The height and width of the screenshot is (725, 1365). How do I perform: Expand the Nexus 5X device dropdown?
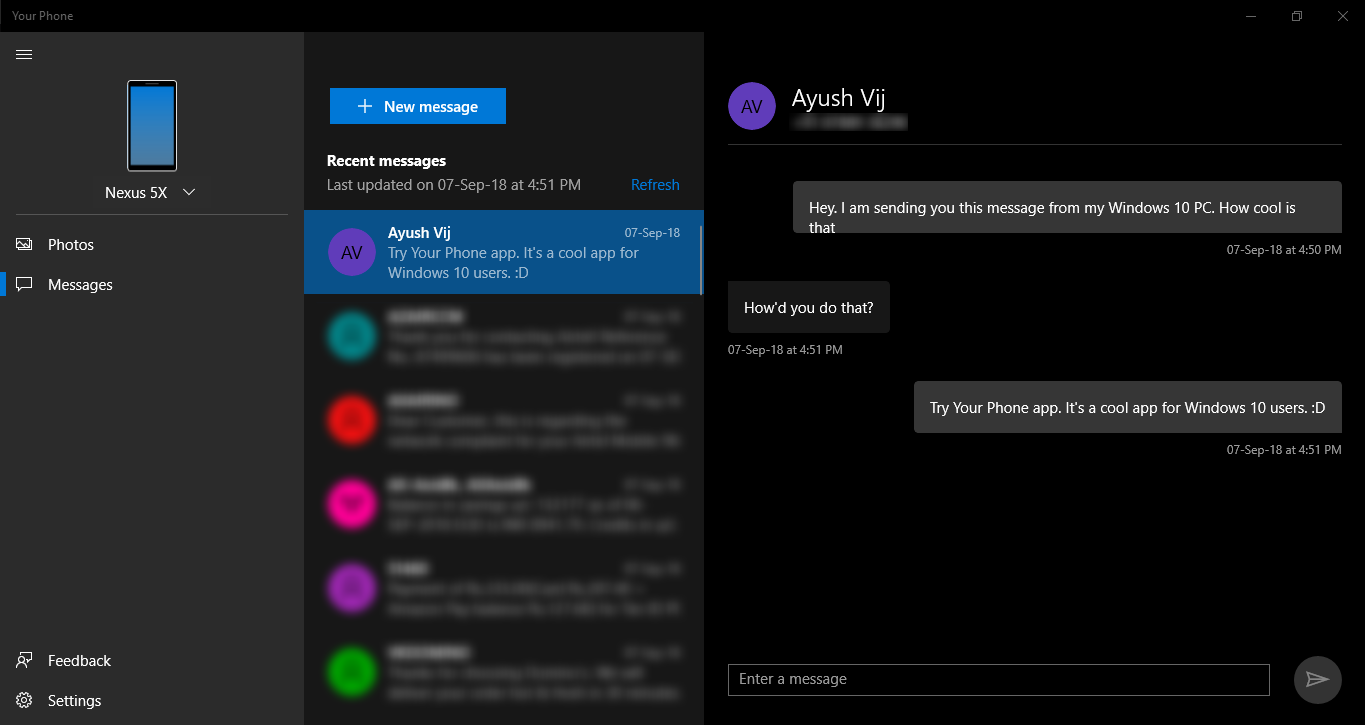click(188, 192)
